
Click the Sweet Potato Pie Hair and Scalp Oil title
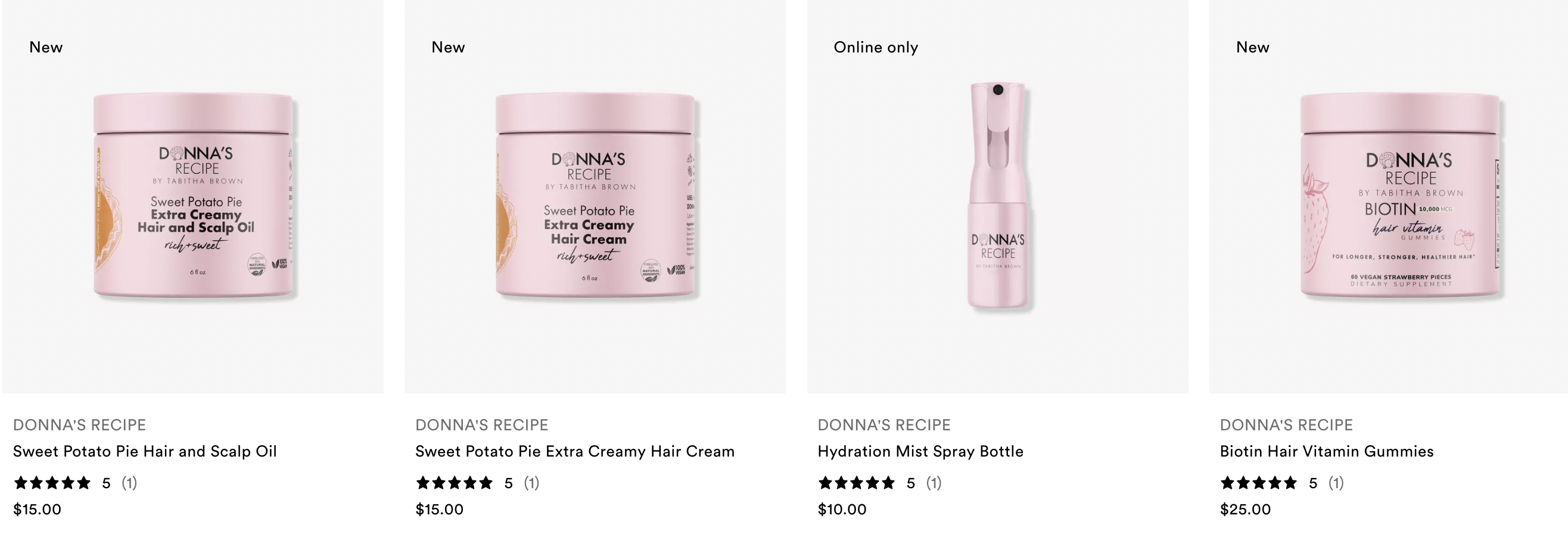[145, 451]
